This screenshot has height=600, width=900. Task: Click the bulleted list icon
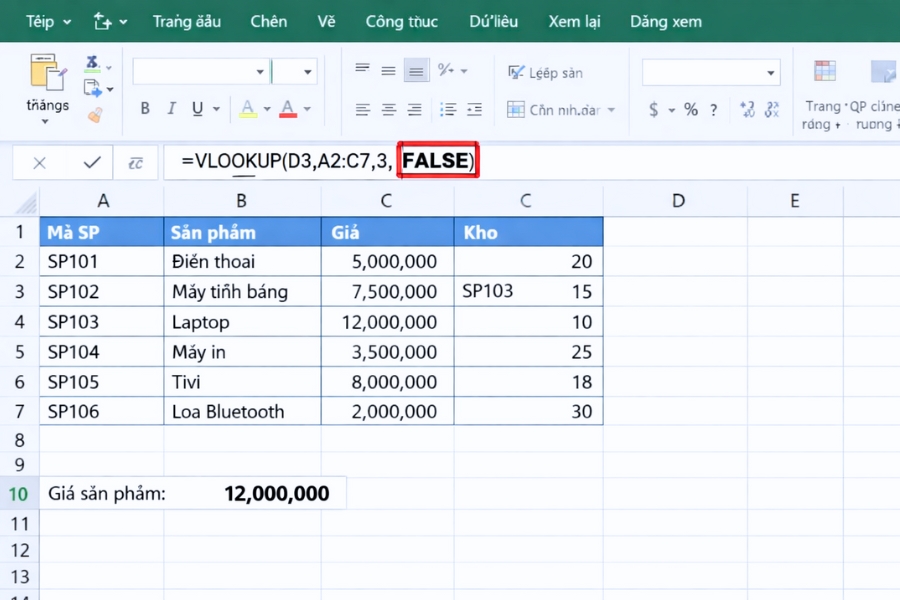(x=447, y=110)
